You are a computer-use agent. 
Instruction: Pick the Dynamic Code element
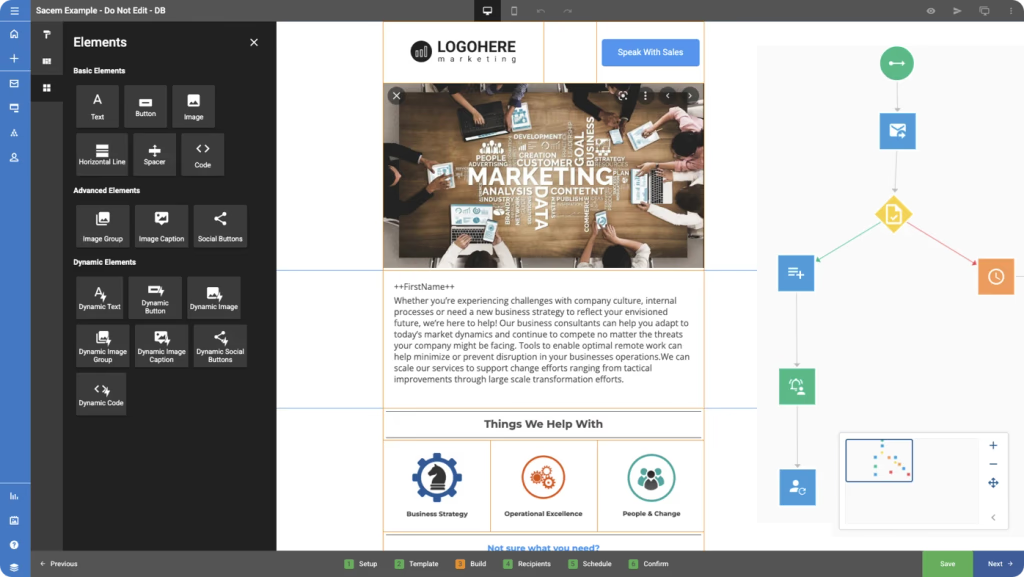click(x=101, y=394)
